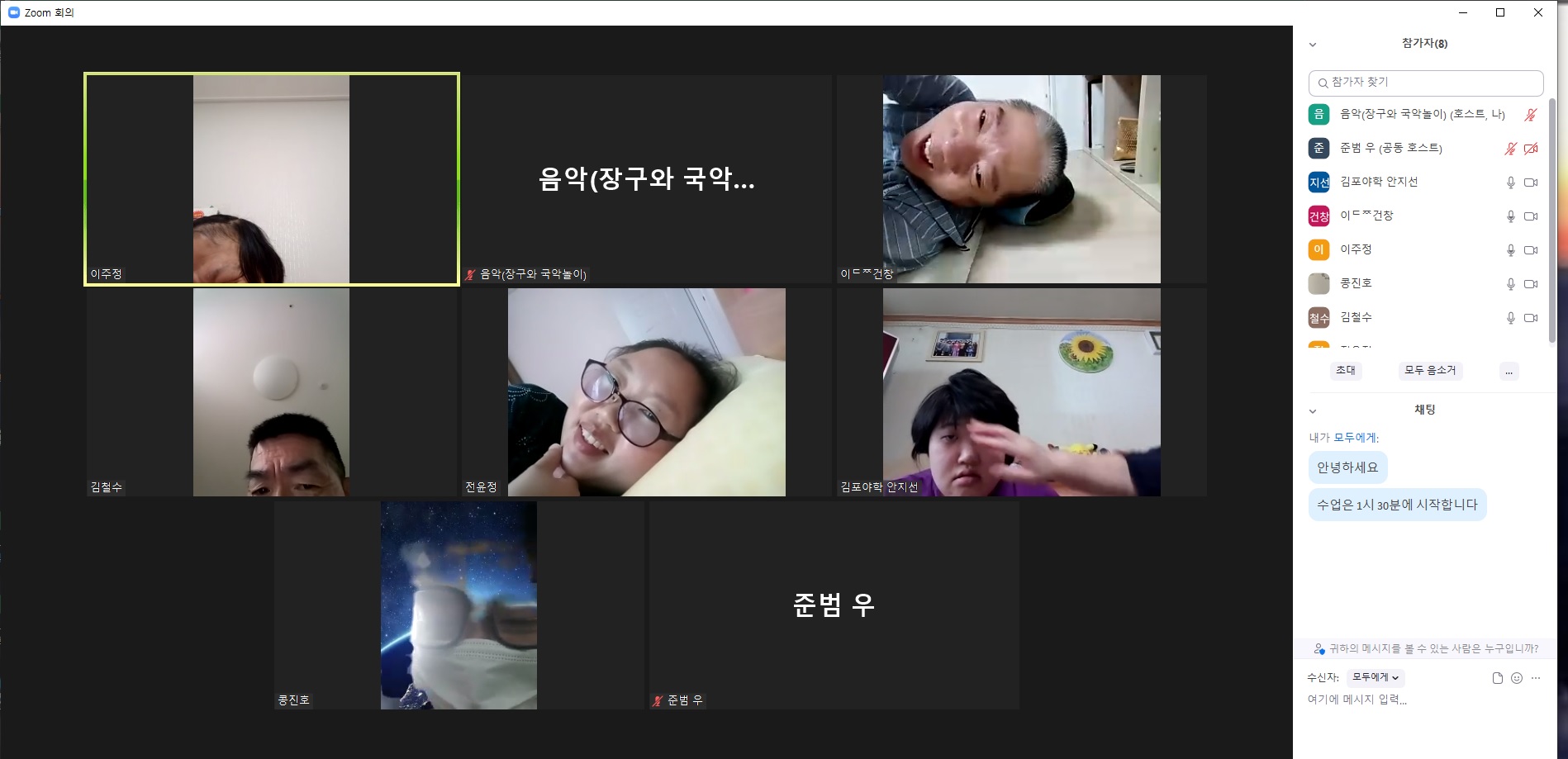The height and width of the screenshot is (759, 1568).
Task: Collapse the 참가자 participants panel chevron
Action: tap(1313, 45)
